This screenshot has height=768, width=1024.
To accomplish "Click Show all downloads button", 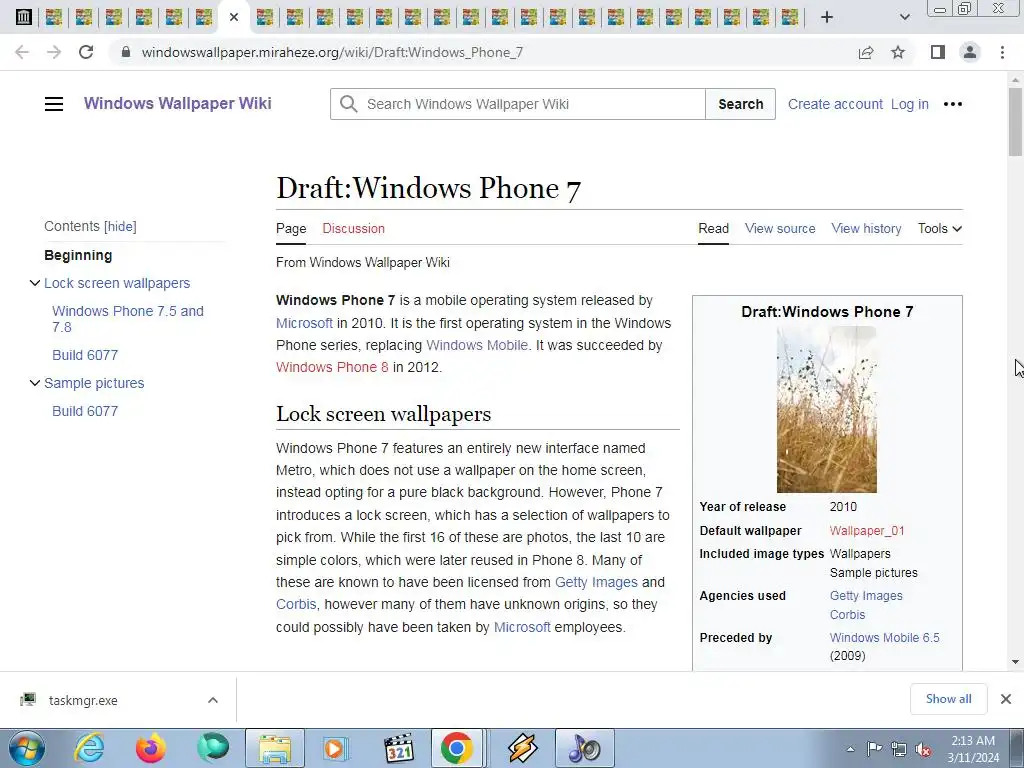I will tap(948, 699).
